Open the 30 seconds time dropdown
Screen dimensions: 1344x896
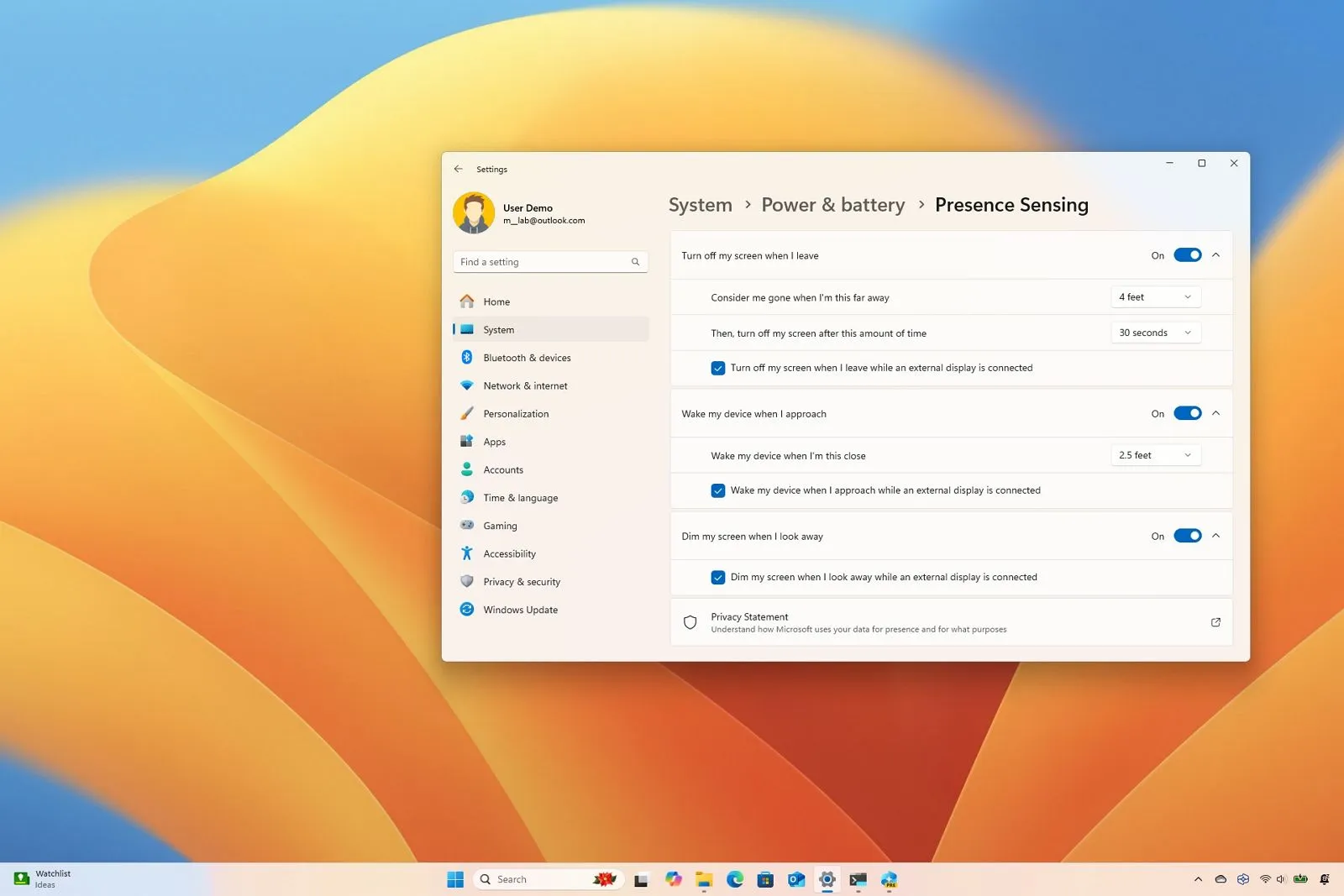point(1155,333)
